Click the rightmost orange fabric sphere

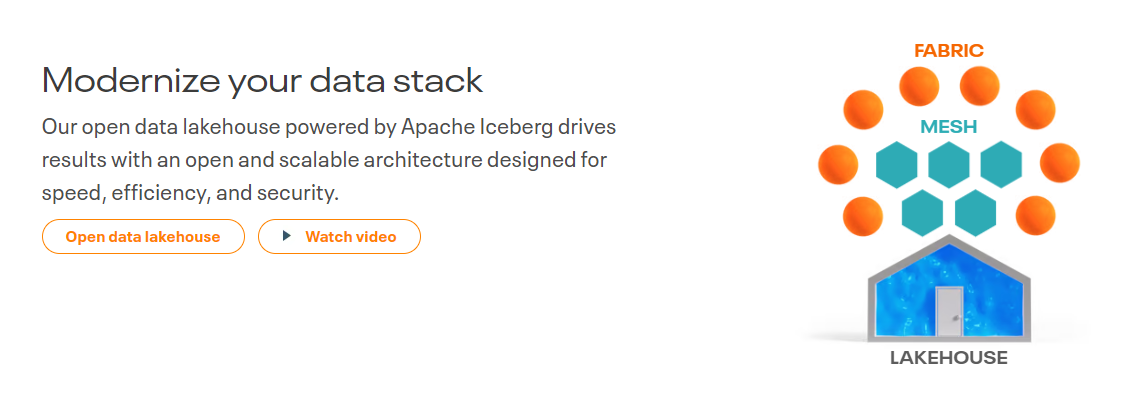click(1060, 163)
